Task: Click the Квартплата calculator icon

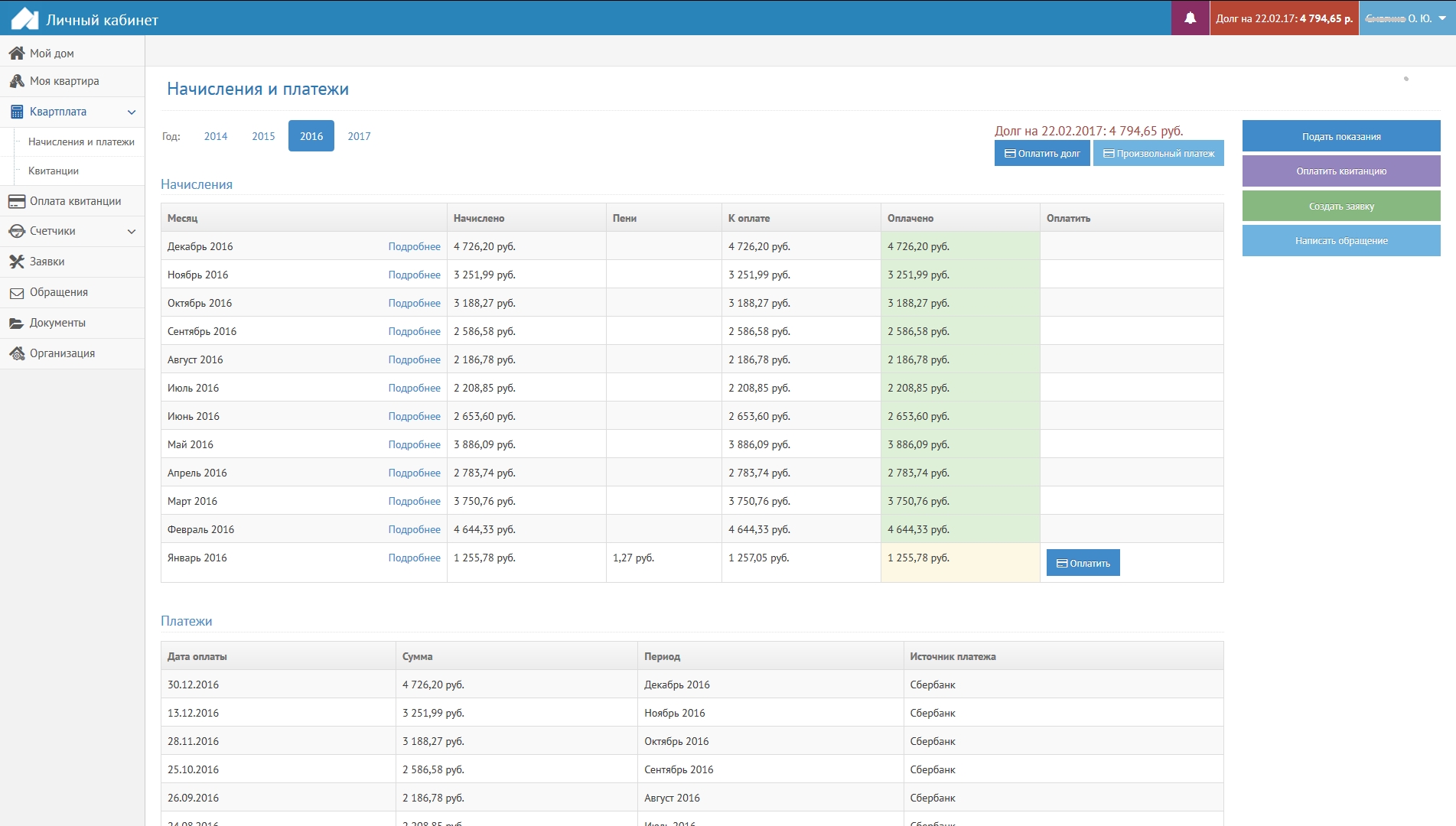Action: [17, 112]
